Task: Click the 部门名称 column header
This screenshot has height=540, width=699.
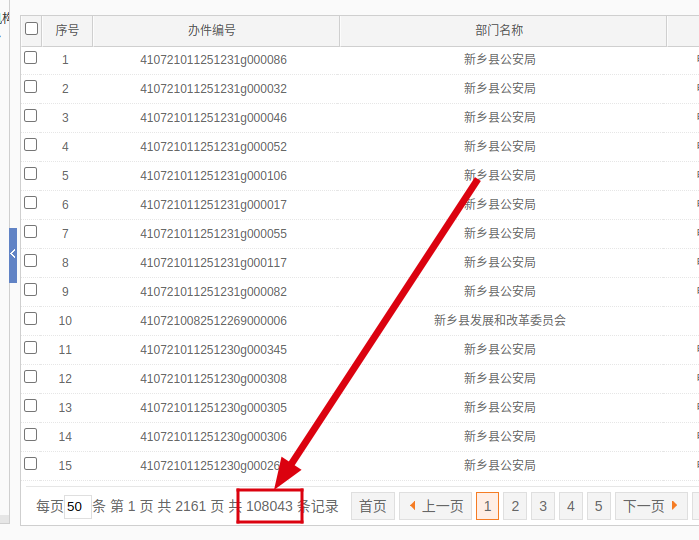Action: click(x=500, y=31)
